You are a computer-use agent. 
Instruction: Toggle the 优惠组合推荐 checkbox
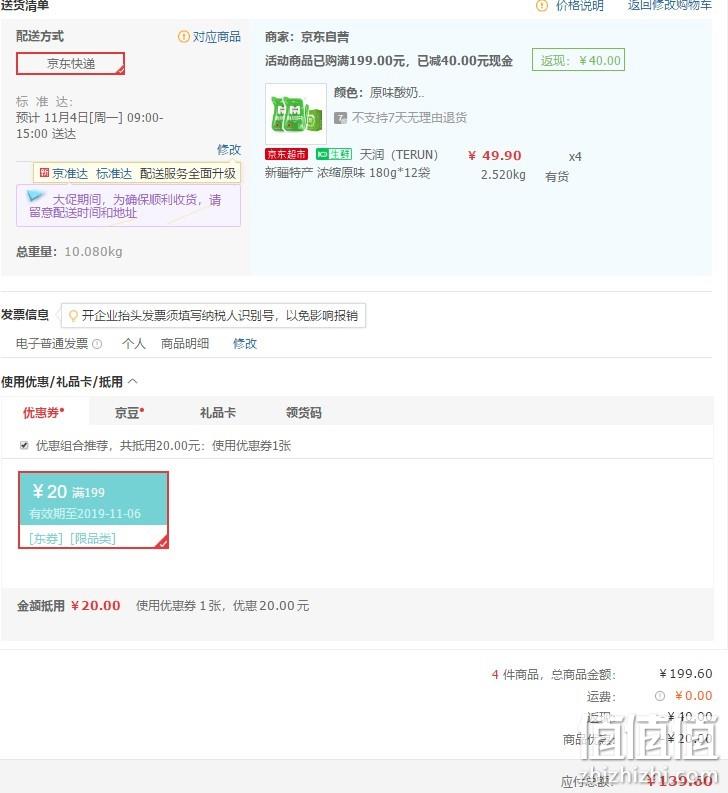(x=24, y=445)
